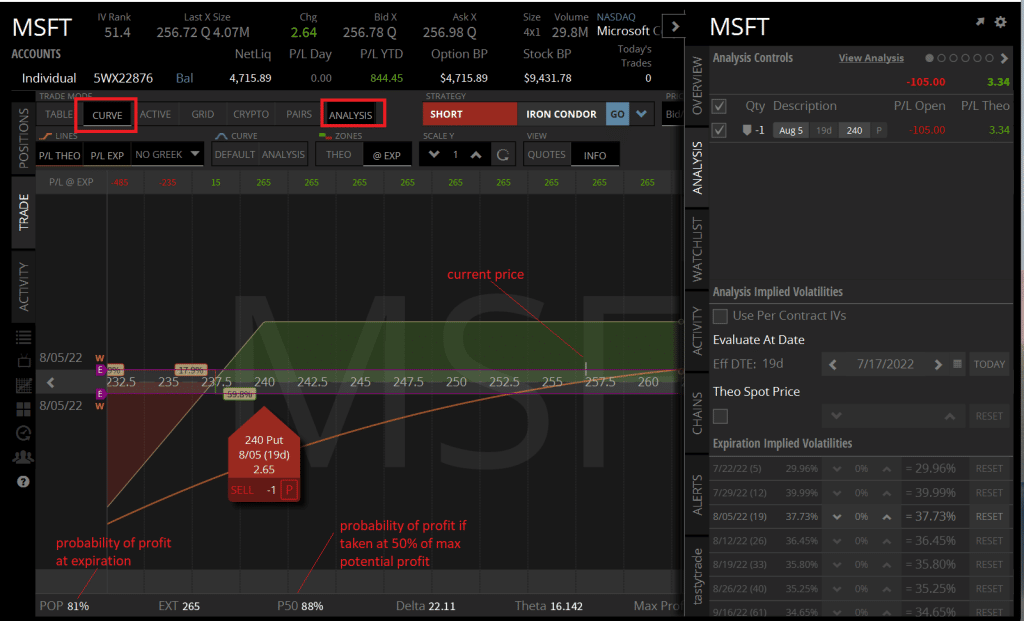
Task: Select the CRYPTO trade mode tab
Action: [249, 114]
